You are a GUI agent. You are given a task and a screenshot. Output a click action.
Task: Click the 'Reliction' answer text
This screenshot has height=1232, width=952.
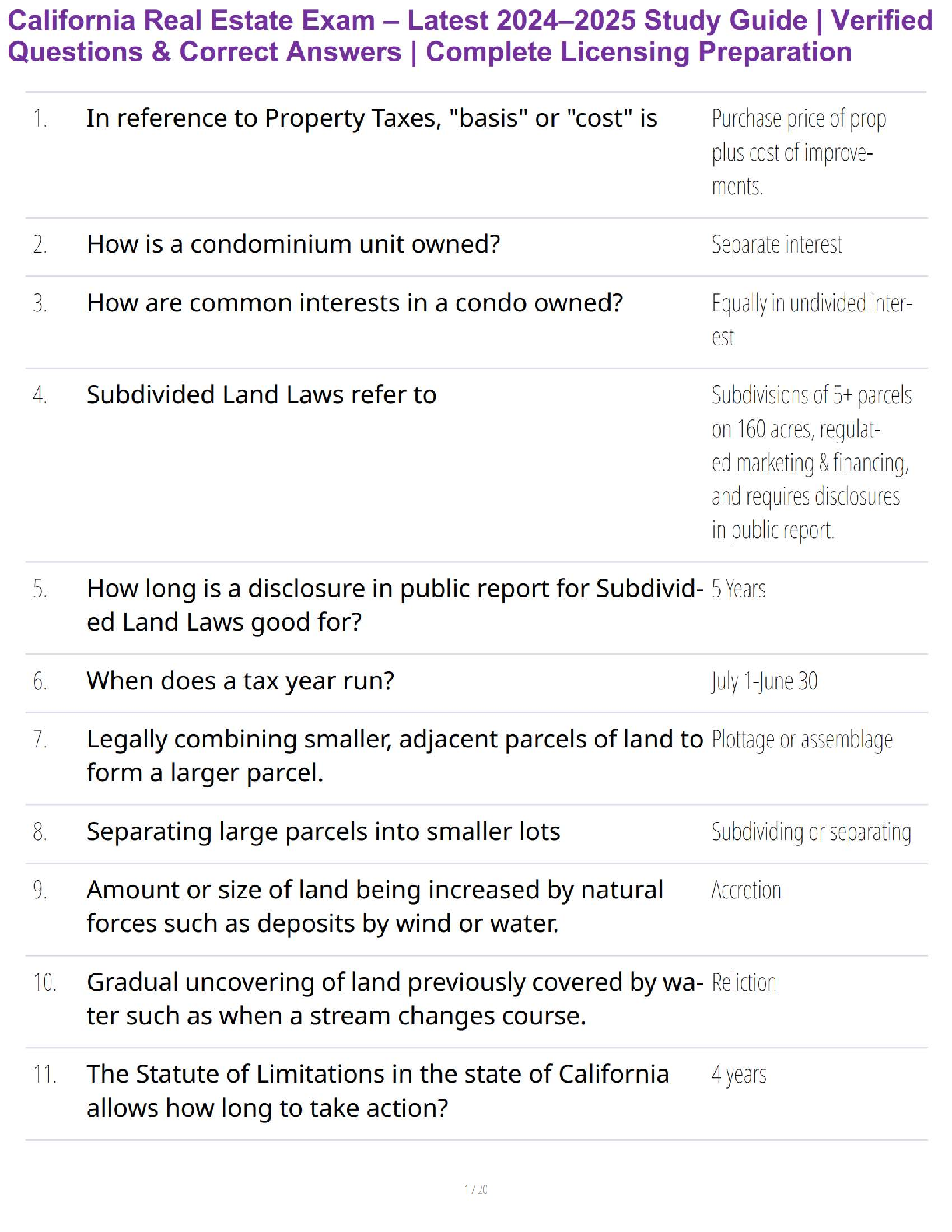point(744,983)
